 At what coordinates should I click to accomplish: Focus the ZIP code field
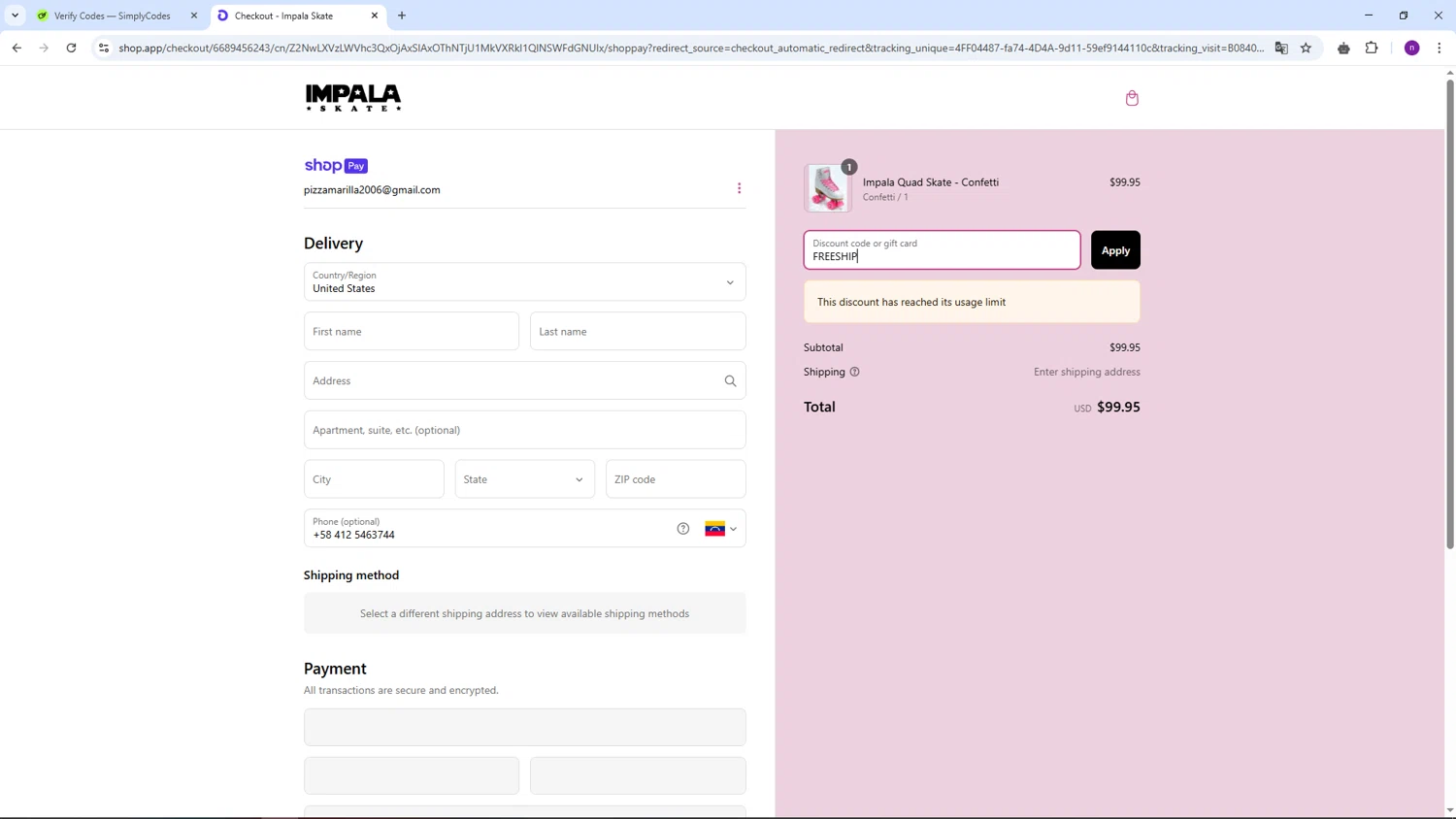tap(676, 479)
